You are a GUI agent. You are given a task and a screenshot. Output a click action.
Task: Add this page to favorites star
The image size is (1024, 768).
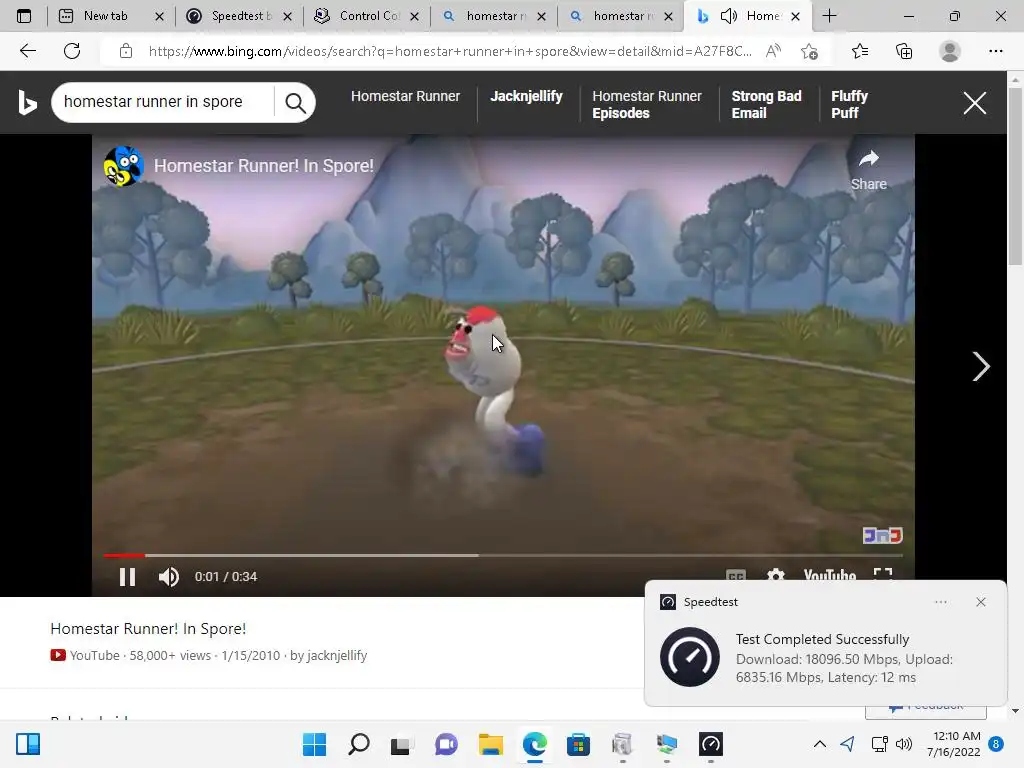(809, 51)
